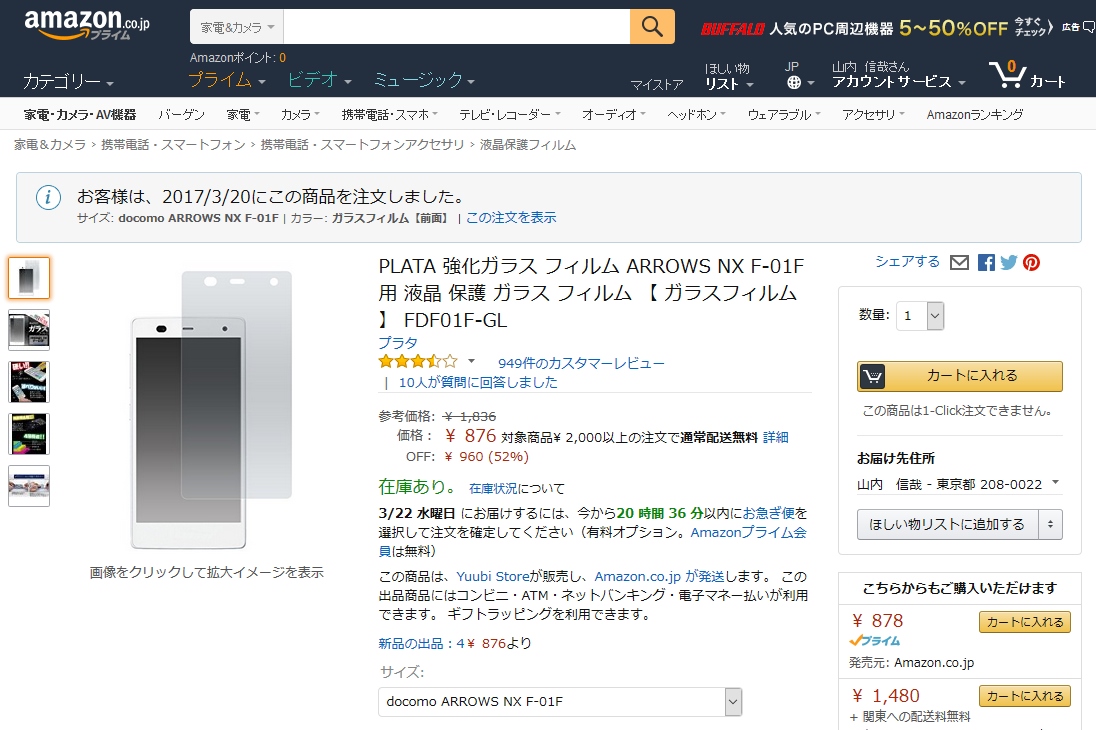1096x730 pixels.
Task: Add ¥878 Prime offer to cart
Action: point(1025,622)
